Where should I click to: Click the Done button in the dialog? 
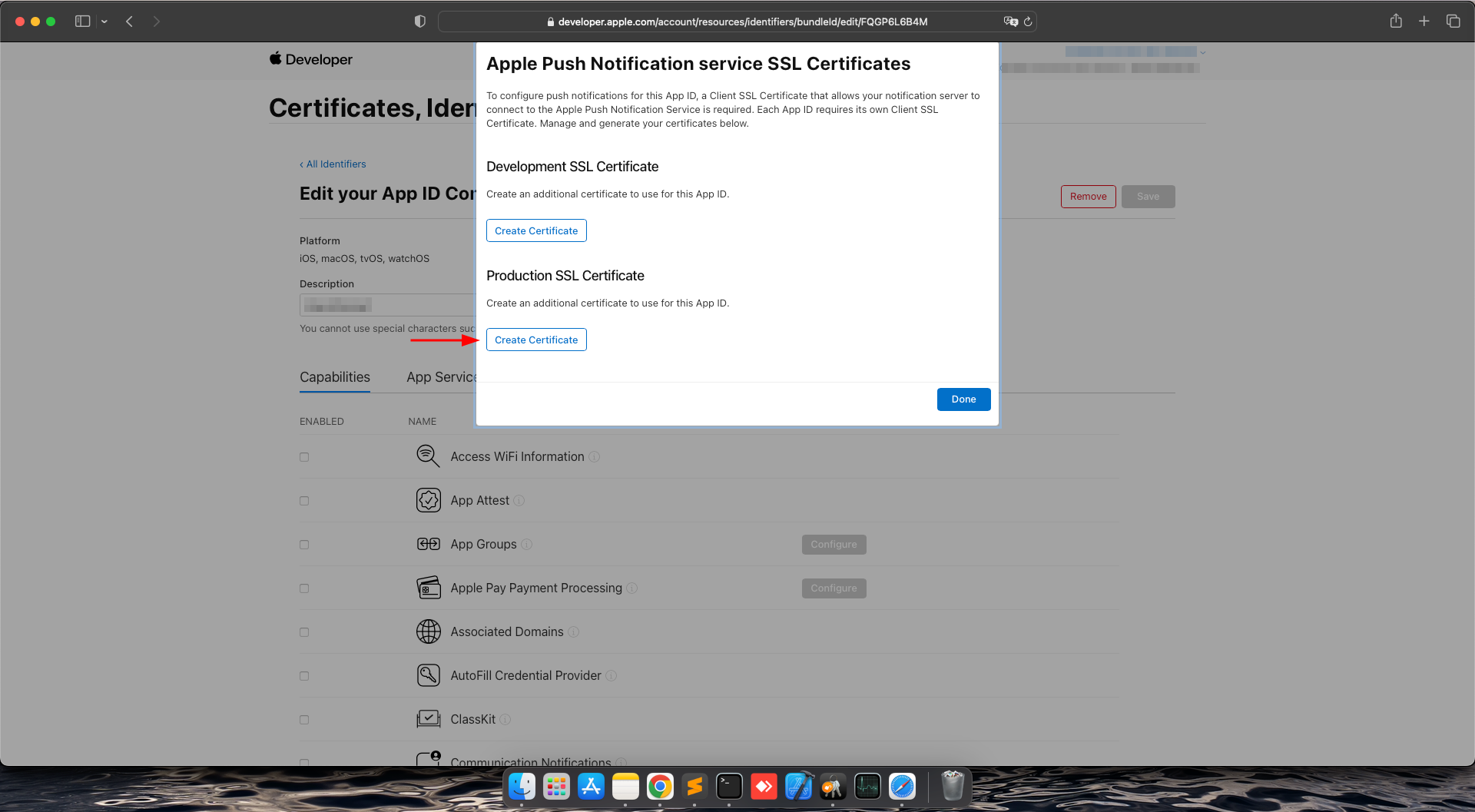pyautogui.click(x=963, y=399)
